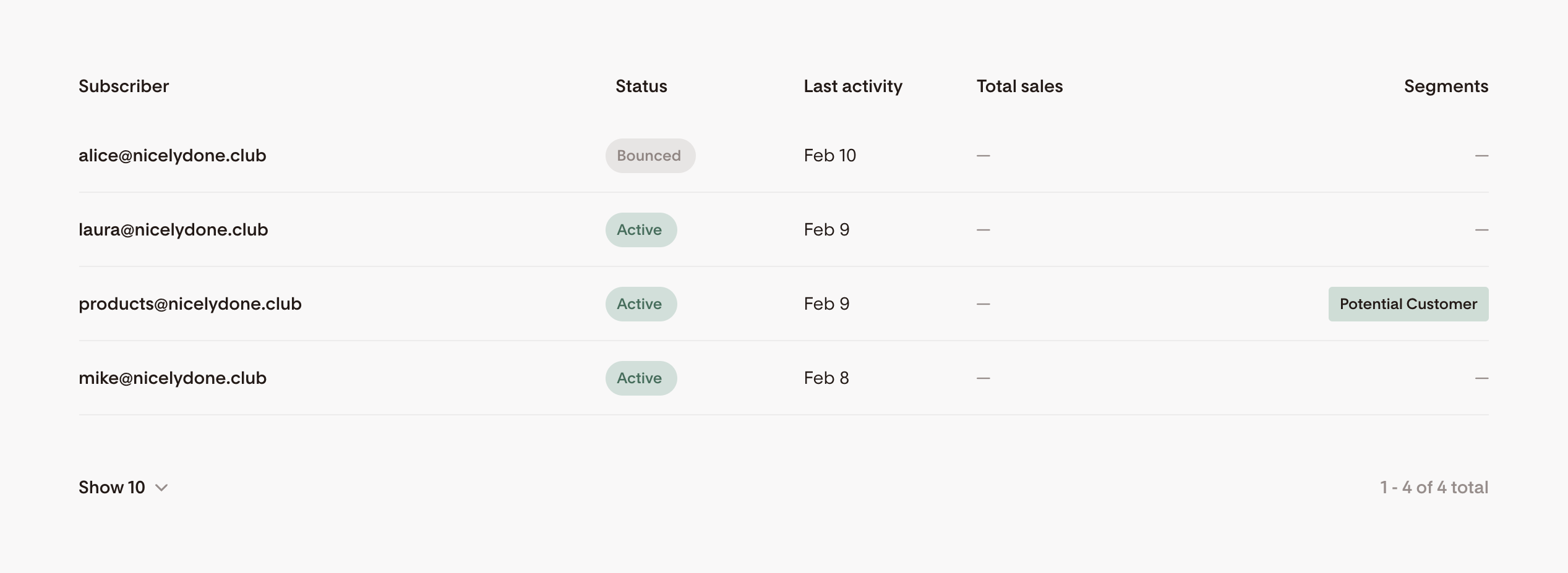
Task: Open mike@nicelydone.club subscriber profile
Action: click(x=172, y=378)
